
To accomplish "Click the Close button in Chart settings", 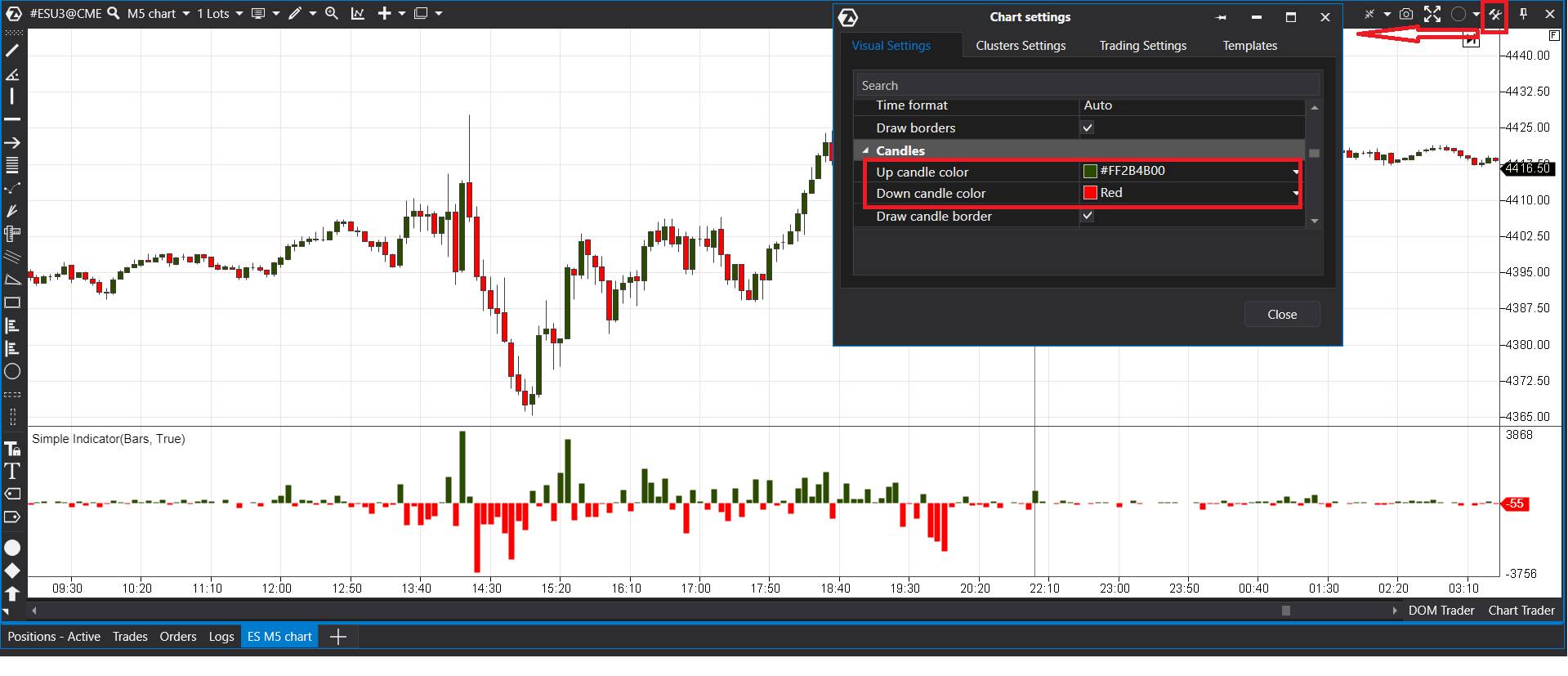I will point(1282,315).
